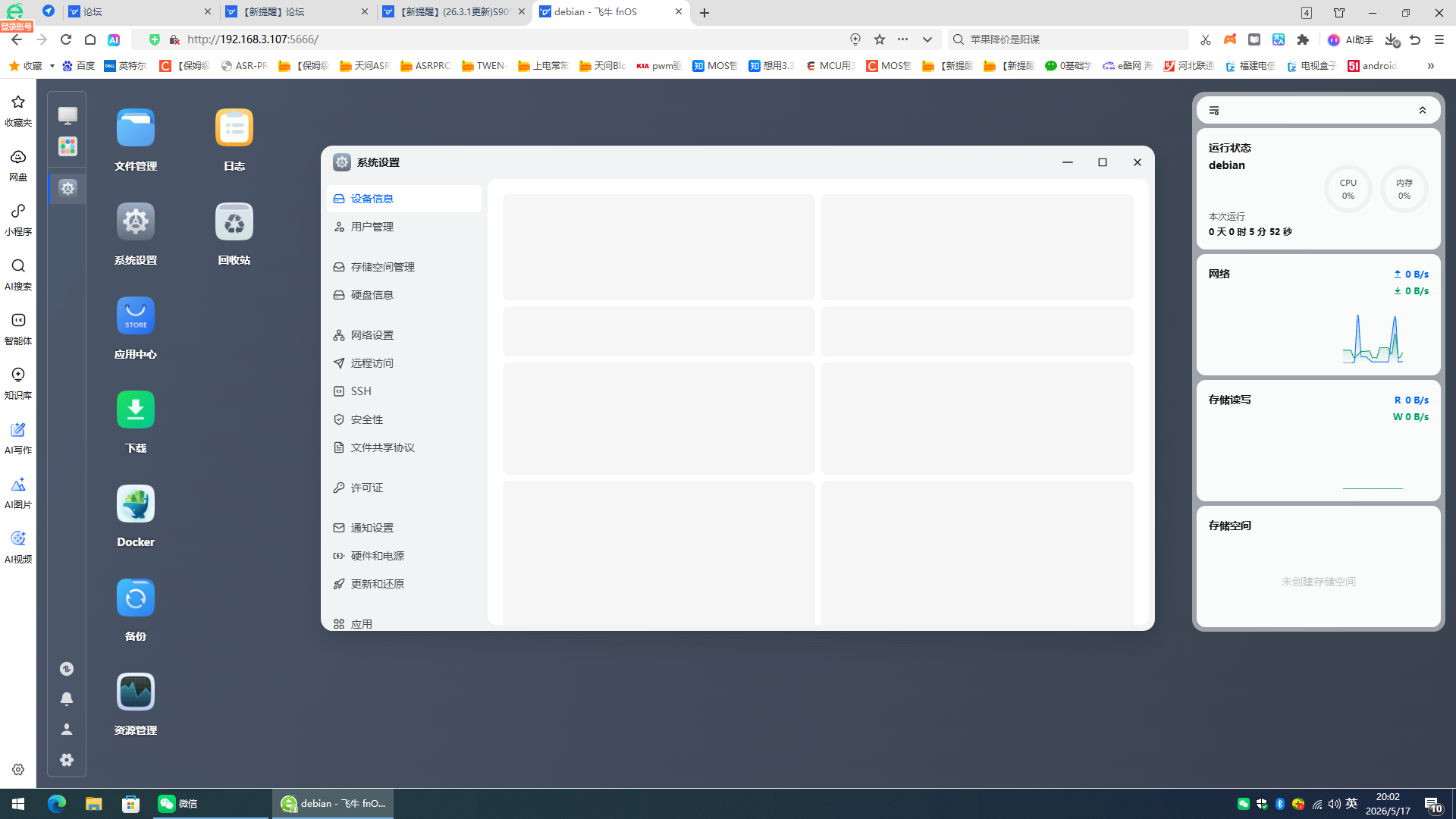This screenshot has height=819, width=1456.
Task: Open 更新和还原 settings section
Action: point(404,584)
